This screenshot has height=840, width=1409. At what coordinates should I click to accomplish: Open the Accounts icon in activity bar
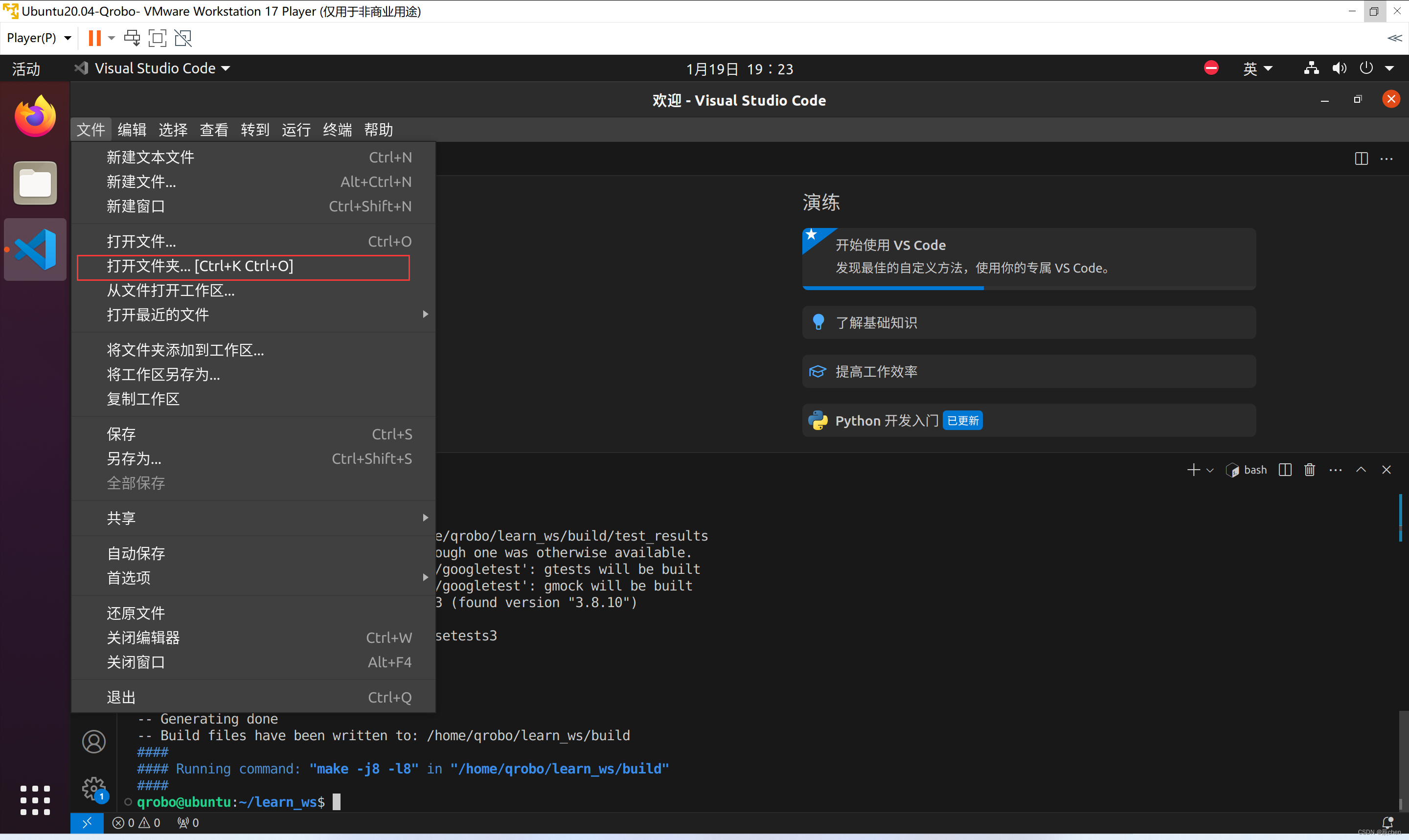pos(94,742)
